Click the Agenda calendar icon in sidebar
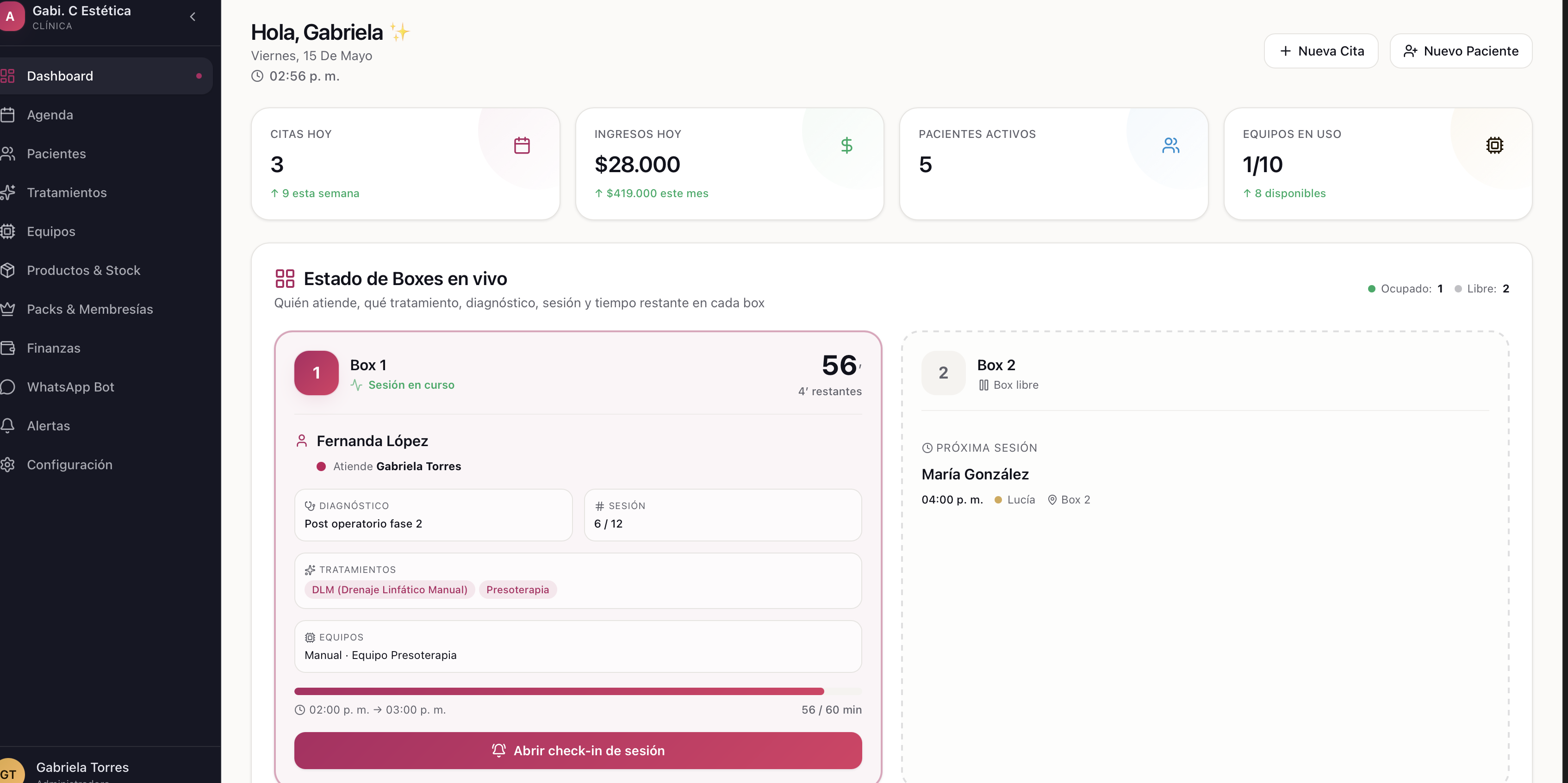Screen dimensions: 1568x783 [x=7, y=115]
